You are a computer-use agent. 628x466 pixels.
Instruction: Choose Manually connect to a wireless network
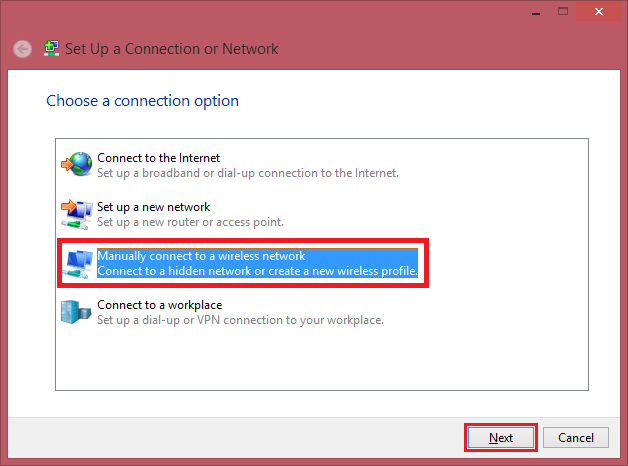tap(201, 256)
